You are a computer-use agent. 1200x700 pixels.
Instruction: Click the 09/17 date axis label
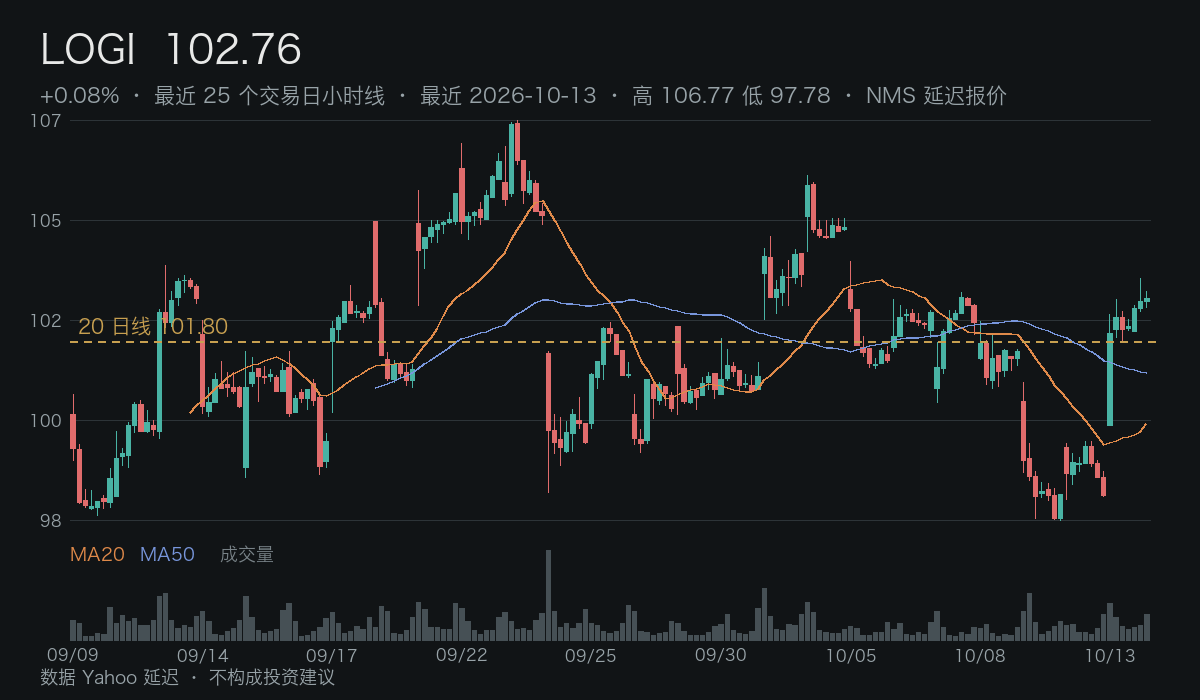(332, 656)
